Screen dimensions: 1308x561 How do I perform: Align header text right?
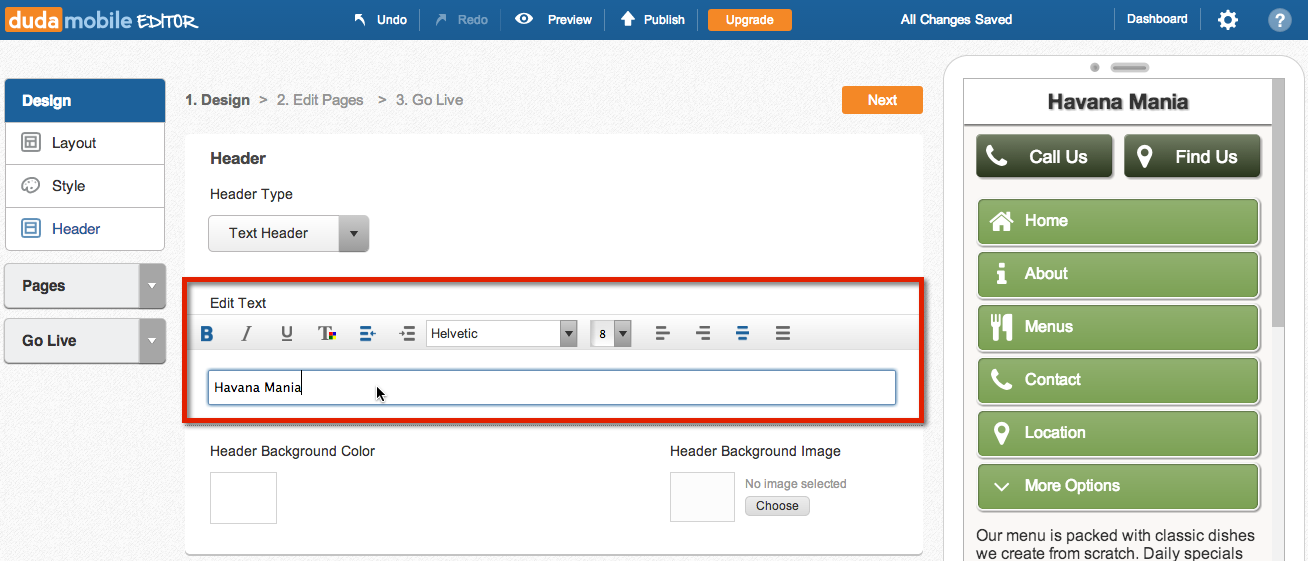(703, 334)
